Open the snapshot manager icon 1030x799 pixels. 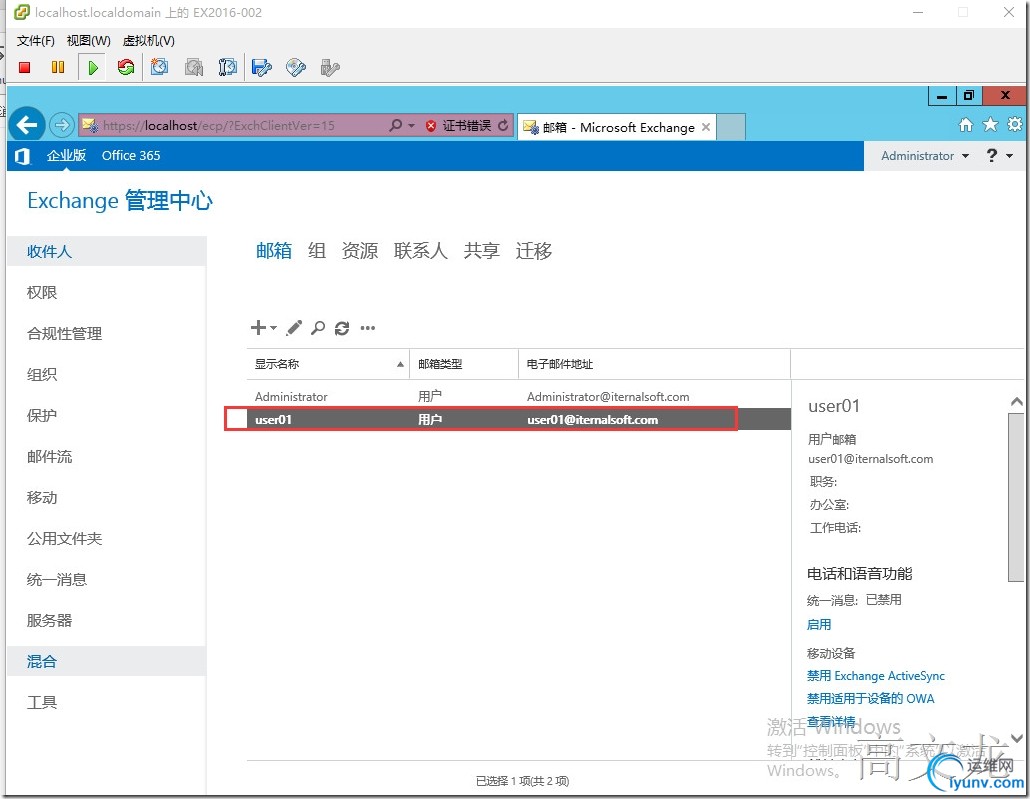pos(227,67)
